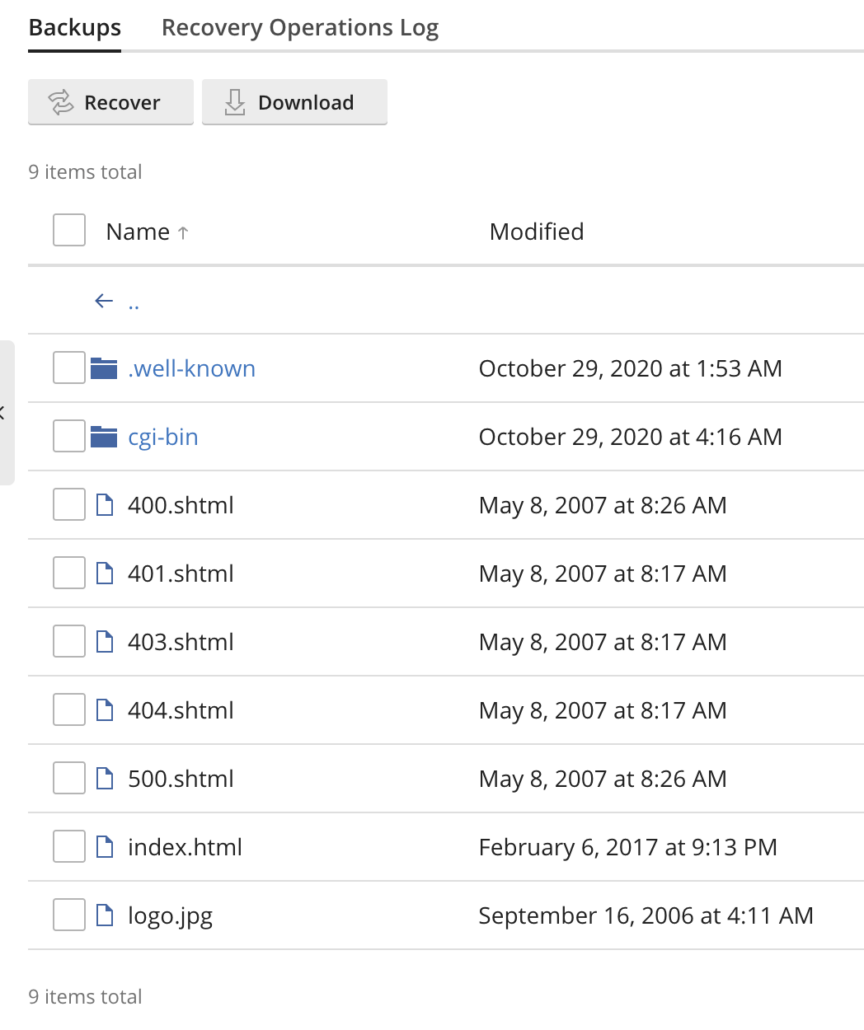The width and height of the screenshot is (864, 1030).
Task: Click the file icon of 401.shtml
Action: [x=104, y=573]
